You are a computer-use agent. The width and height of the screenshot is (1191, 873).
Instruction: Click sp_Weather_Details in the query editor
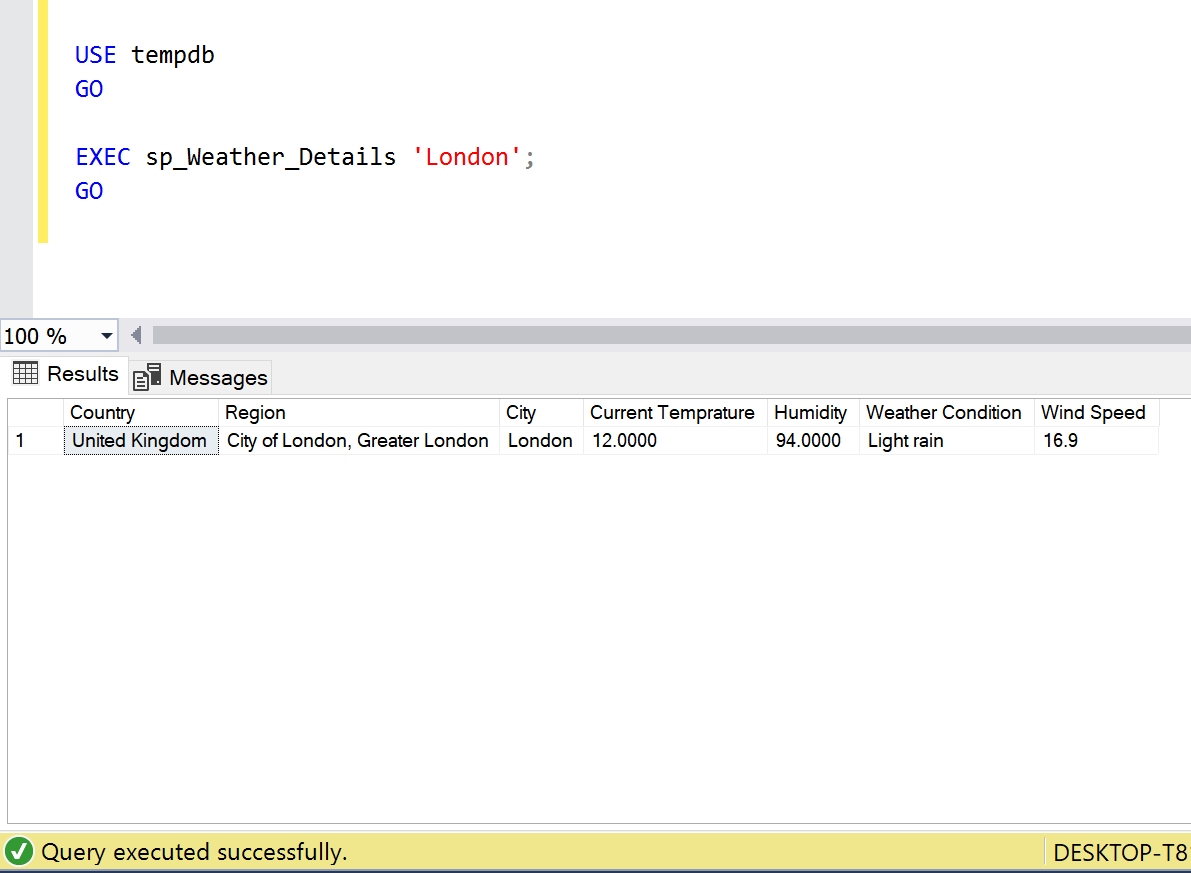(x=271, y=157)
